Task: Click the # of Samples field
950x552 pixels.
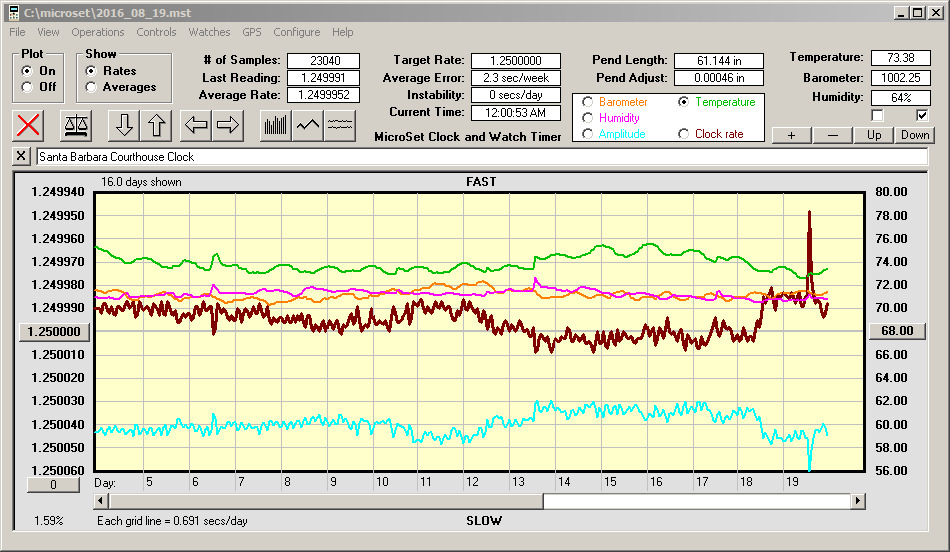Action: coord(324,61)
